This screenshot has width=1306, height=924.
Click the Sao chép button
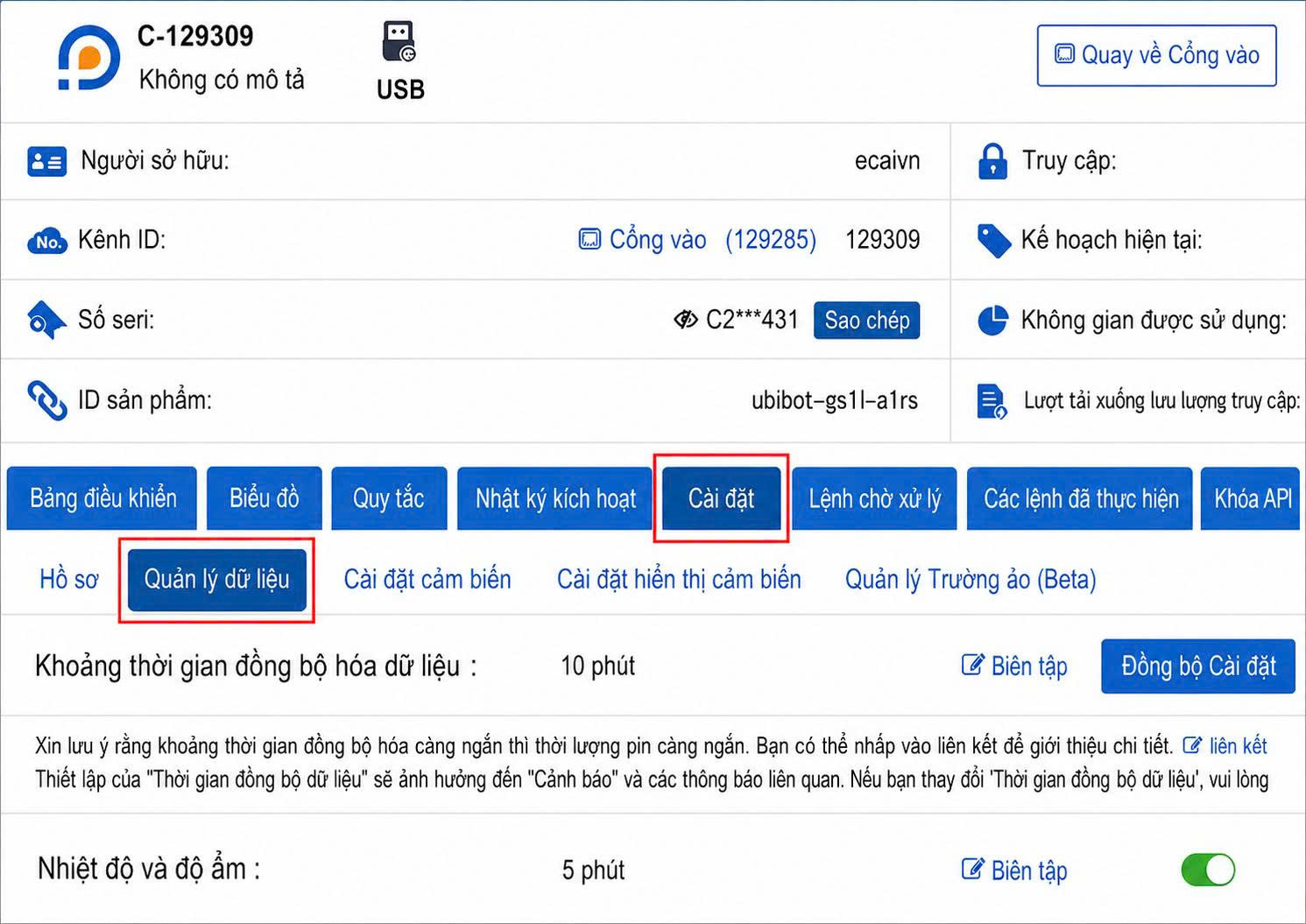coord(867,321)
